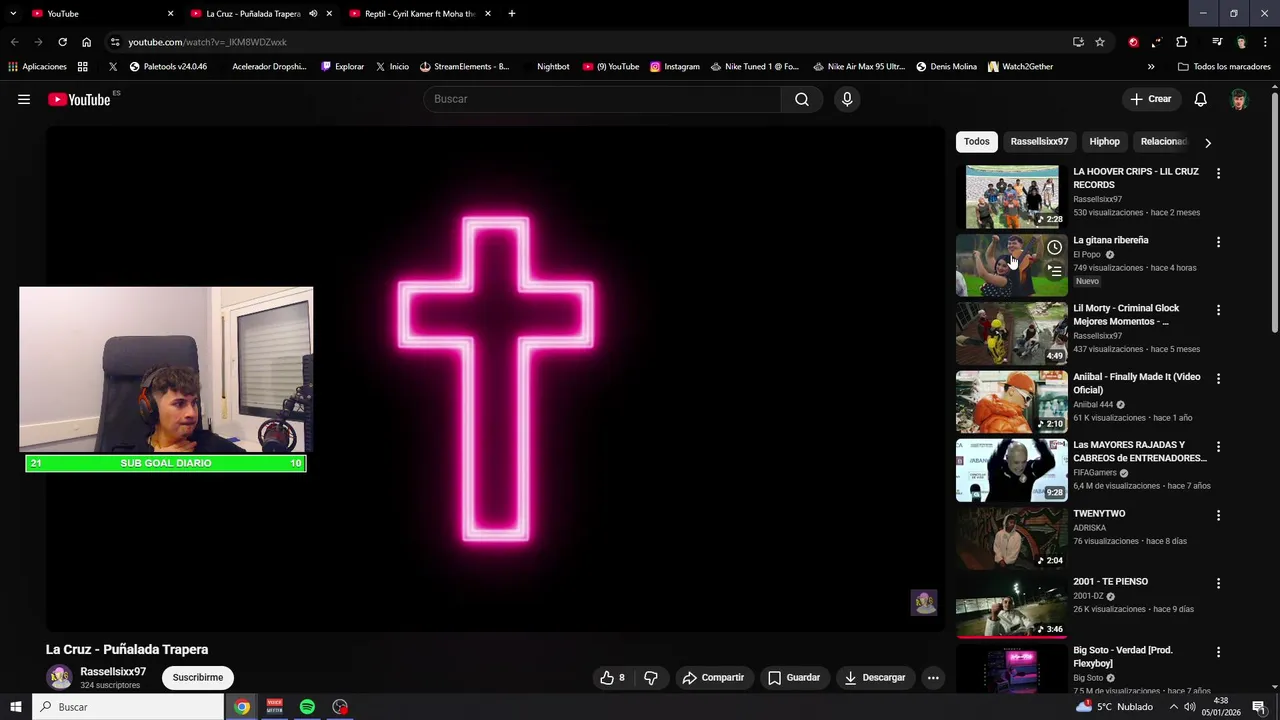Open options for 2001 - TE PIENSO
Image resolution: width=1280 pixels, height=720 pixels.
coord(1218,583)
